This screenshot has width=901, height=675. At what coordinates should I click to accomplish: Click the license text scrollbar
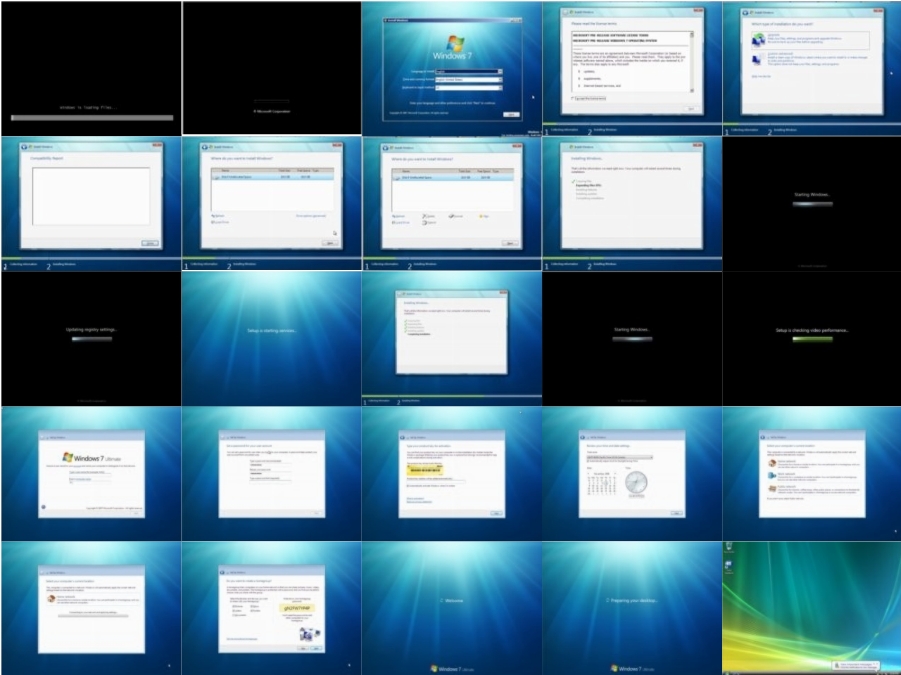[x=692, y=61]
